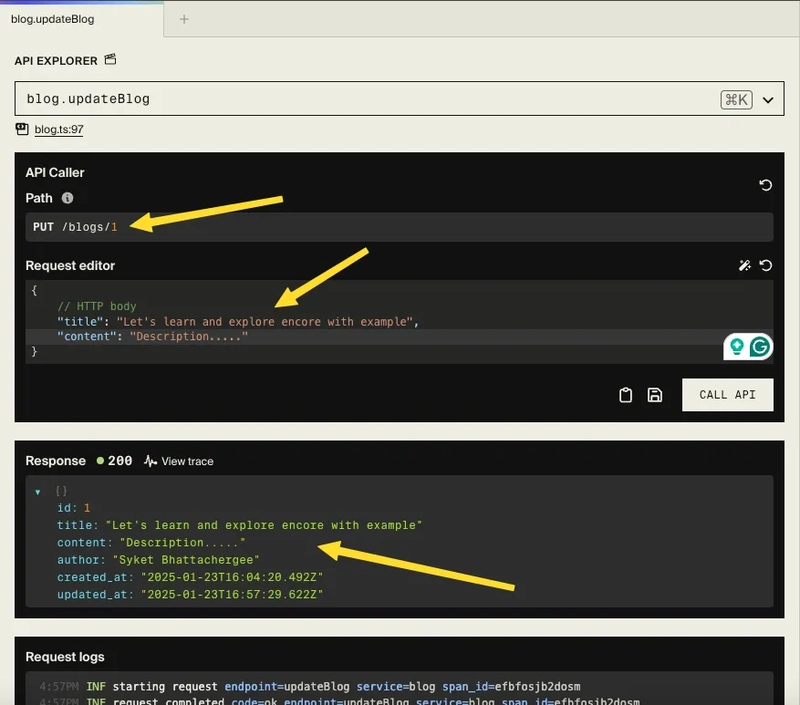This screenshot has width=800, height=705.
Task: Select the response title row
Action: click(x=239, y=525)
